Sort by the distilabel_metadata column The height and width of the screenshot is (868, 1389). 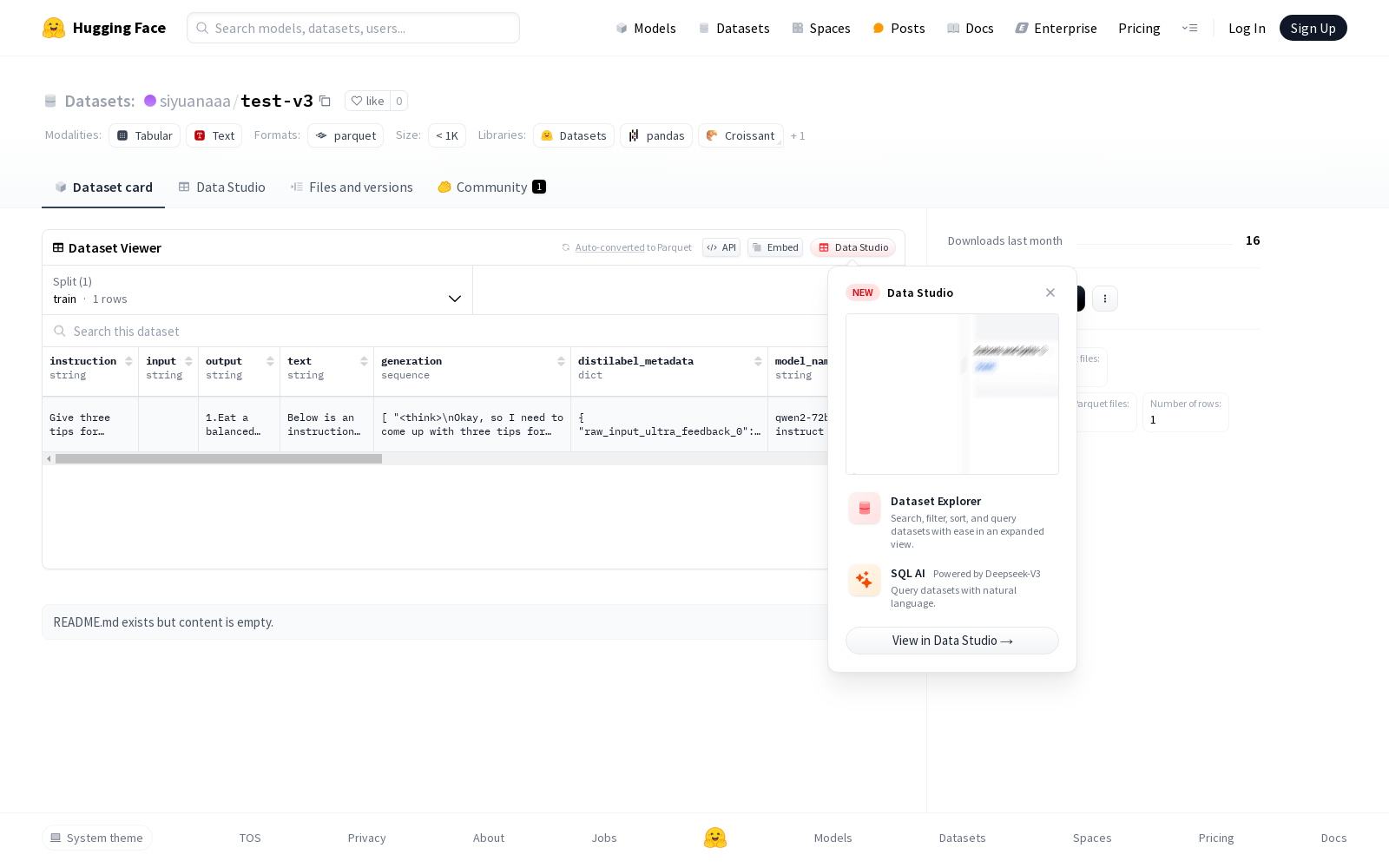pos(758,361)
